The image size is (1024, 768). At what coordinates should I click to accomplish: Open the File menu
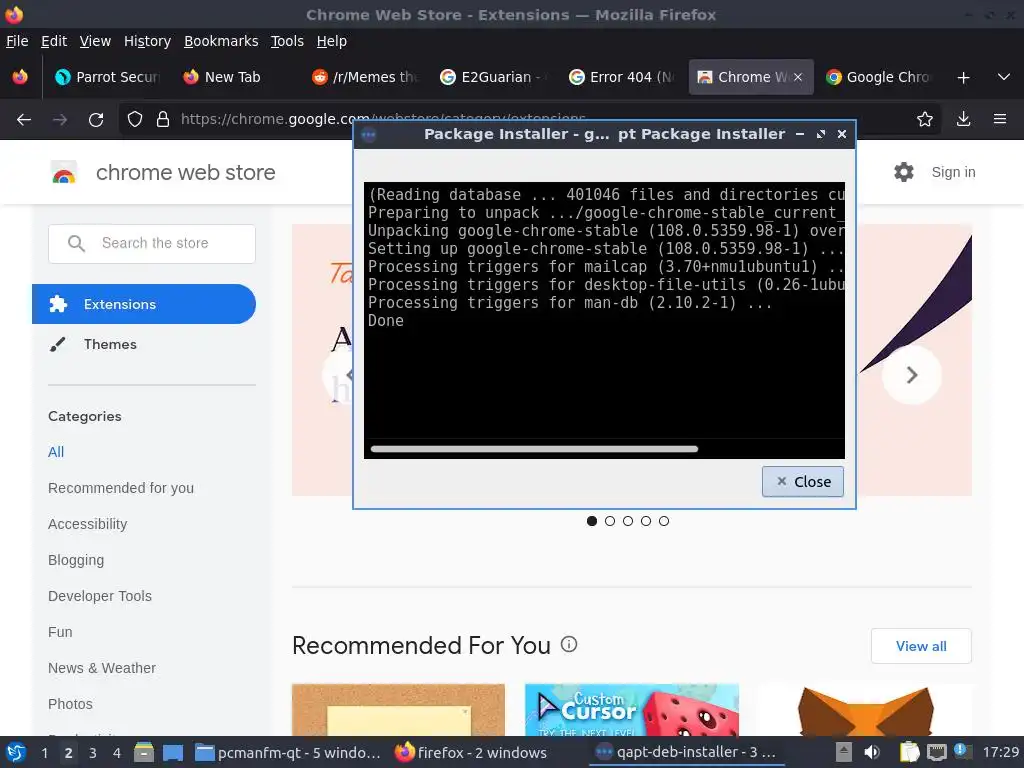[17, 41]
